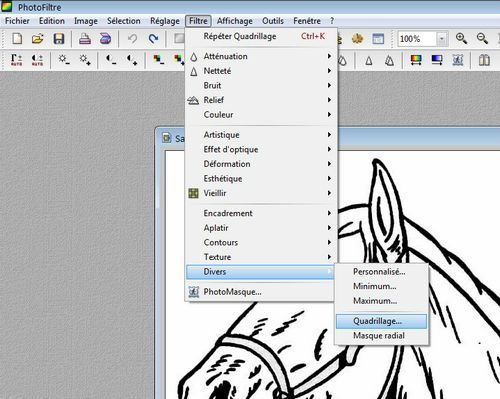Screen dimensions: 500x399
Task: Open the Edition menu
Action: pos(52,21)
